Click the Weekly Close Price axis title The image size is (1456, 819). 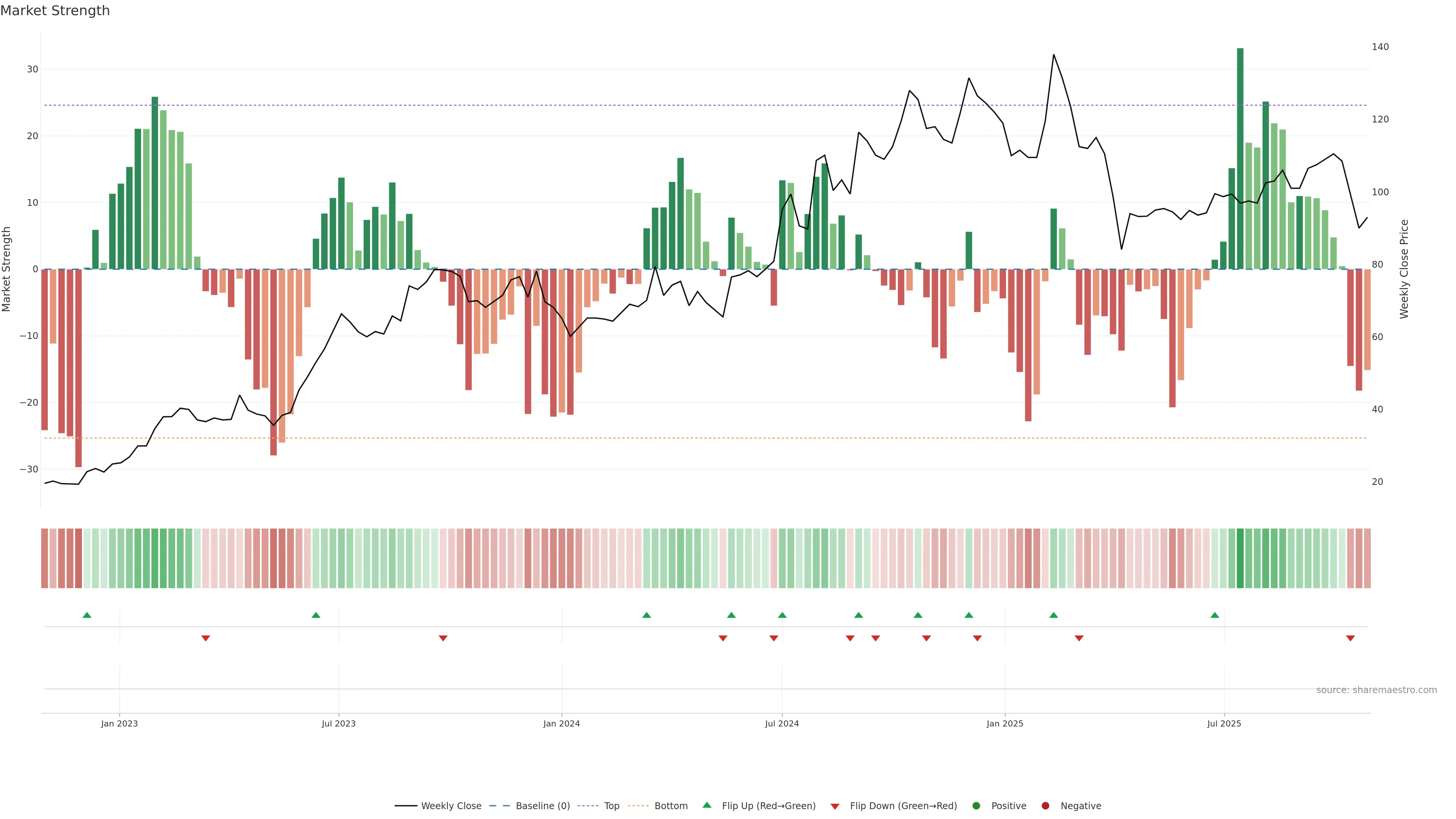1404,269
